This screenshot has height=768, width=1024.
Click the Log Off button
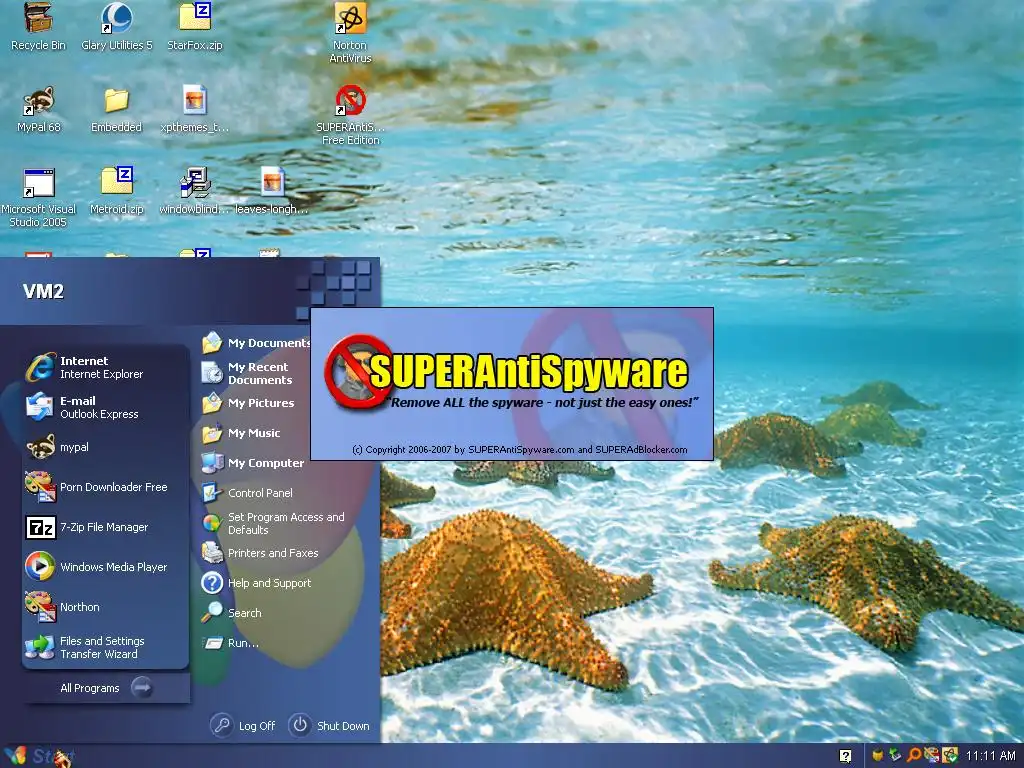[x=244, y=726]
